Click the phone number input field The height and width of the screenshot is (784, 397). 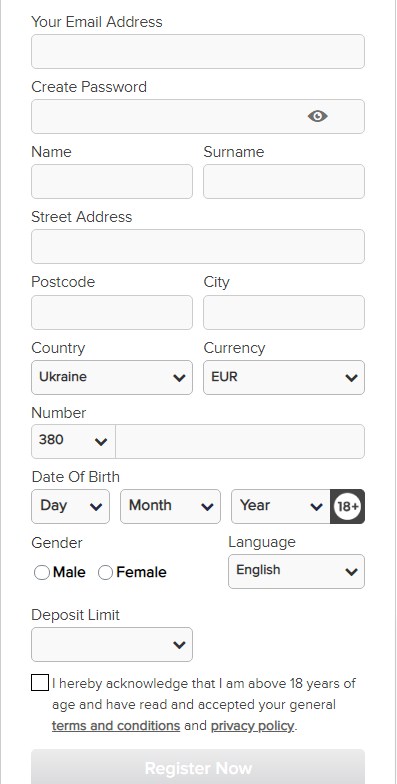240,442
